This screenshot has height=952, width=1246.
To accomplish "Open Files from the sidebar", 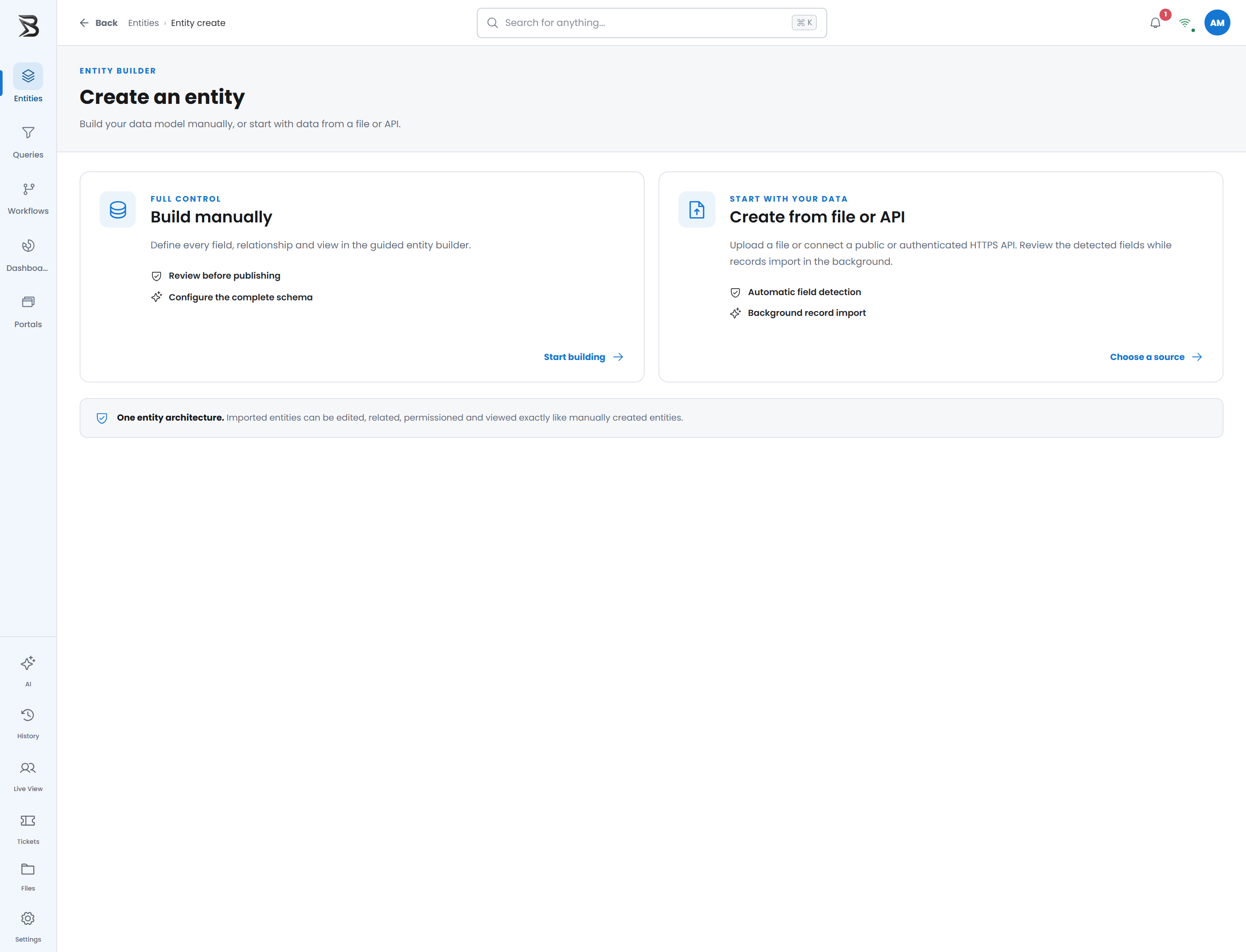I will pos(28,877).
